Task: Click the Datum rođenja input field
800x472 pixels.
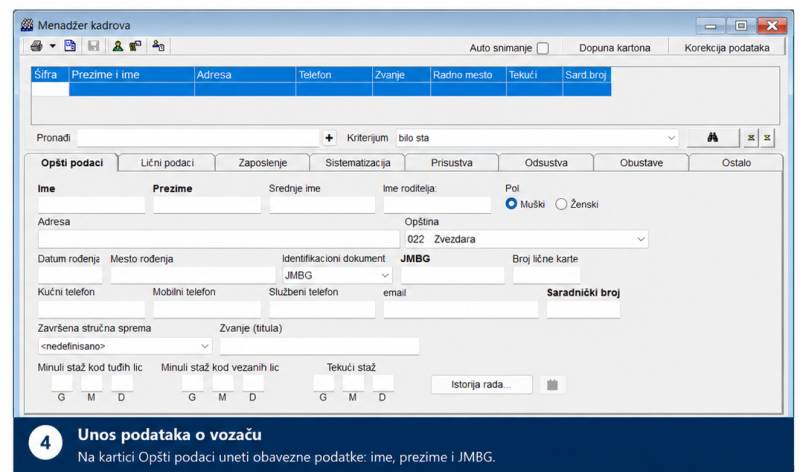Action: pos(70,276)
